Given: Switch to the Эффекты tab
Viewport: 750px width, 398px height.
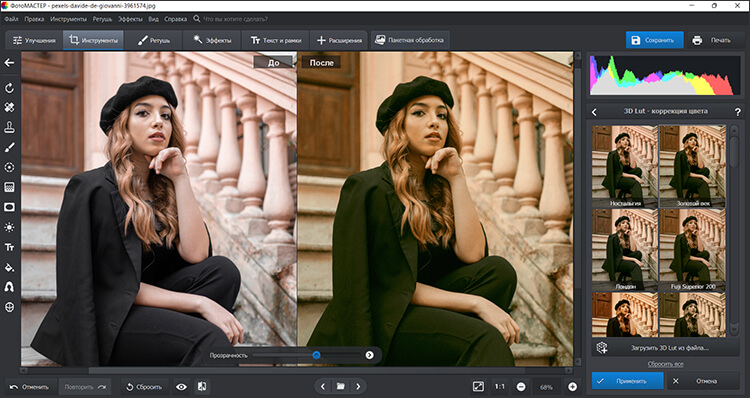Looking at the screenshot, I should click(212, 41).
